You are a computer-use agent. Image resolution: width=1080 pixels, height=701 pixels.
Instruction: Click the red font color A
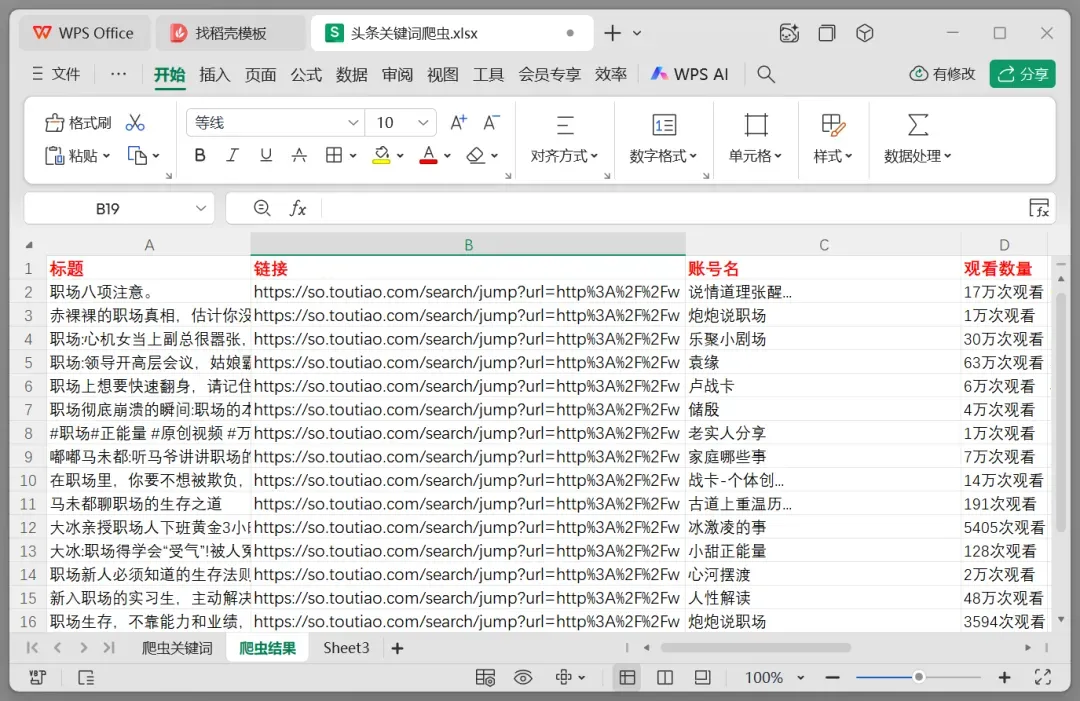[x=428, y=156]
